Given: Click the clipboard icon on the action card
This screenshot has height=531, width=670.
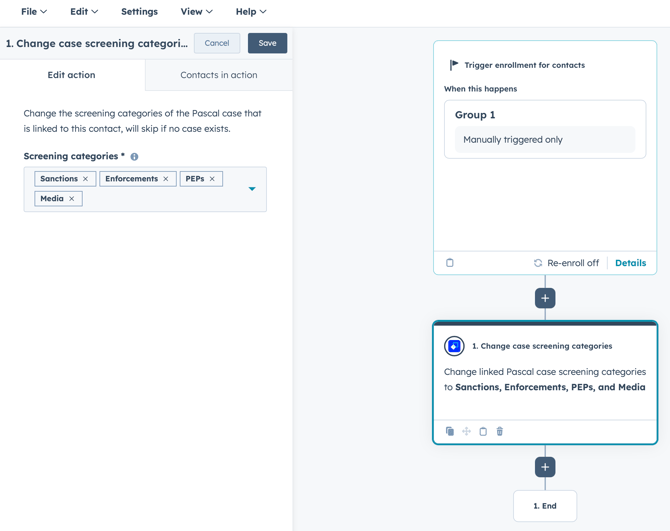Looking at the screenshot, I should pos(483,432).
